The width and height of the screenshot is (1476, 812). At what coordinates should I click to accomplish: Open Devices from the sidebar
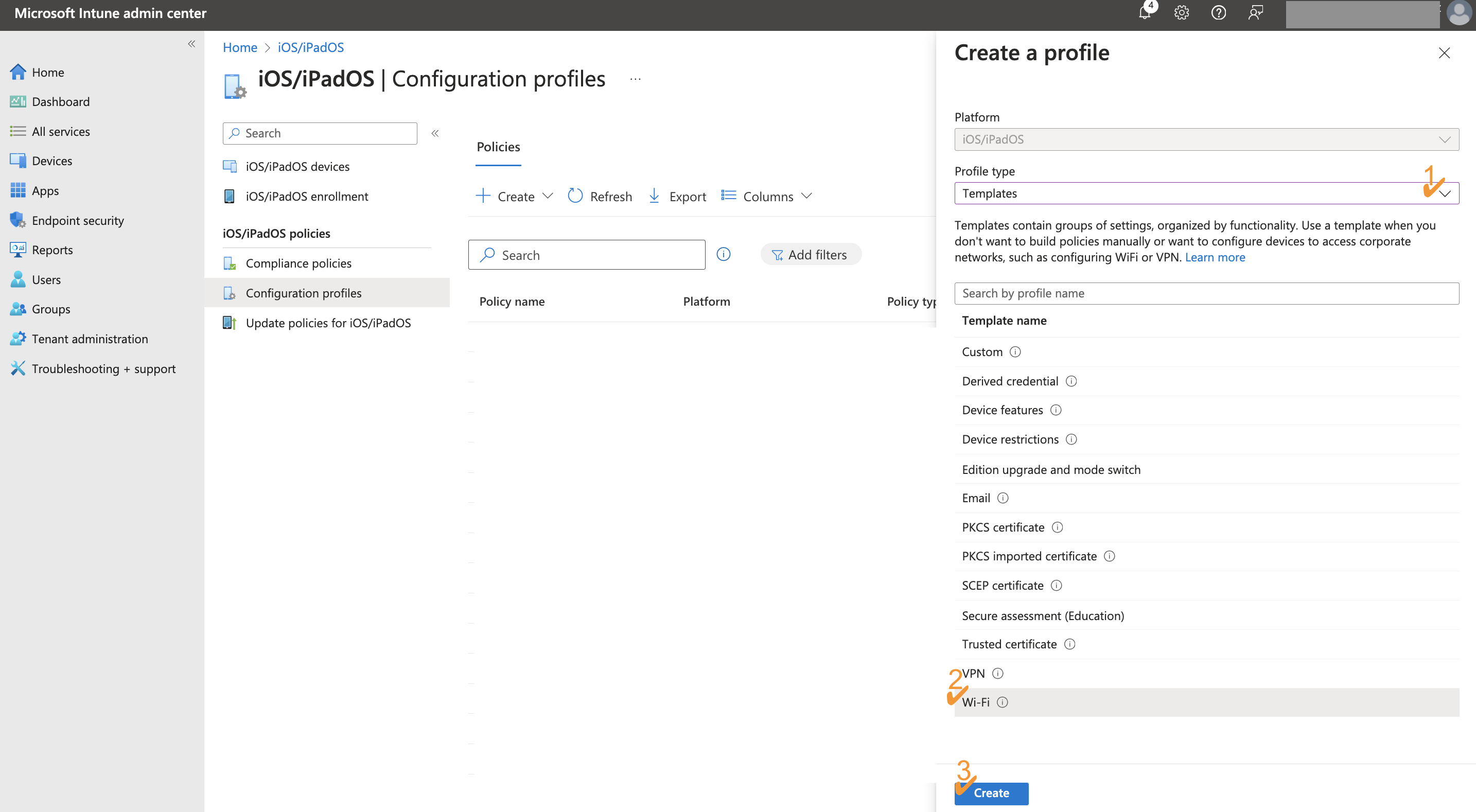pos(51,161)
